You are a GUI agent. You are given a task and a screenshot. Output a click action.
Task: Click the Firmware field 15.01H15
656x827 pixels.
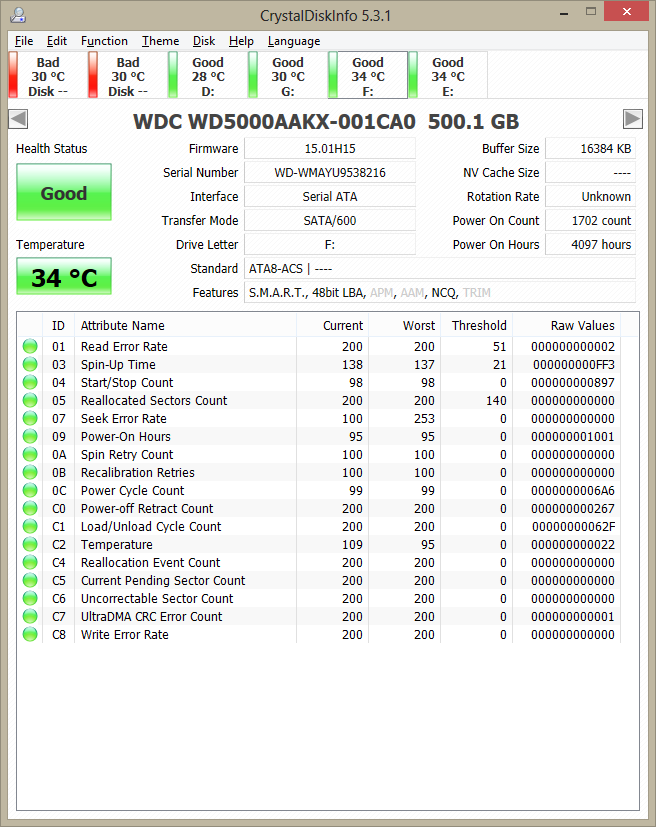coord(330,149)
